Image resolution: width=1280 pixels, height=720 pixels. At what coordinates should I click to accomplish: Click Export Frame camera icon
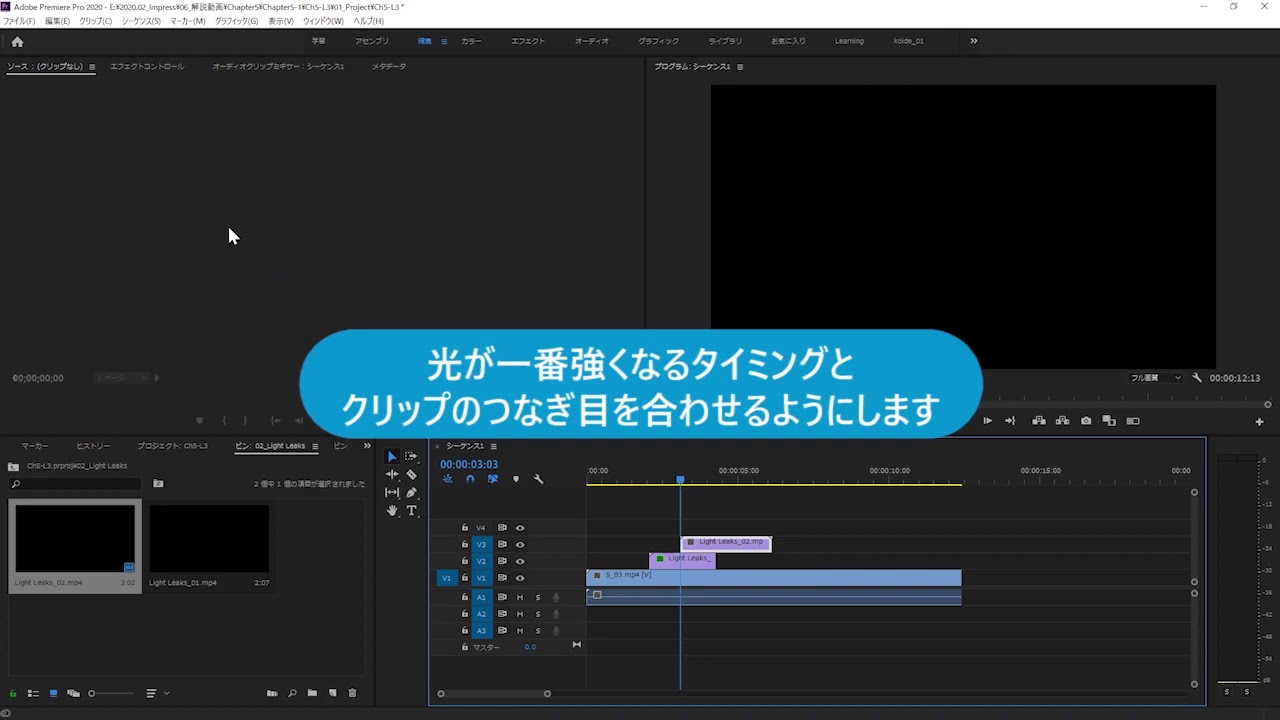tap(1086, 421)
